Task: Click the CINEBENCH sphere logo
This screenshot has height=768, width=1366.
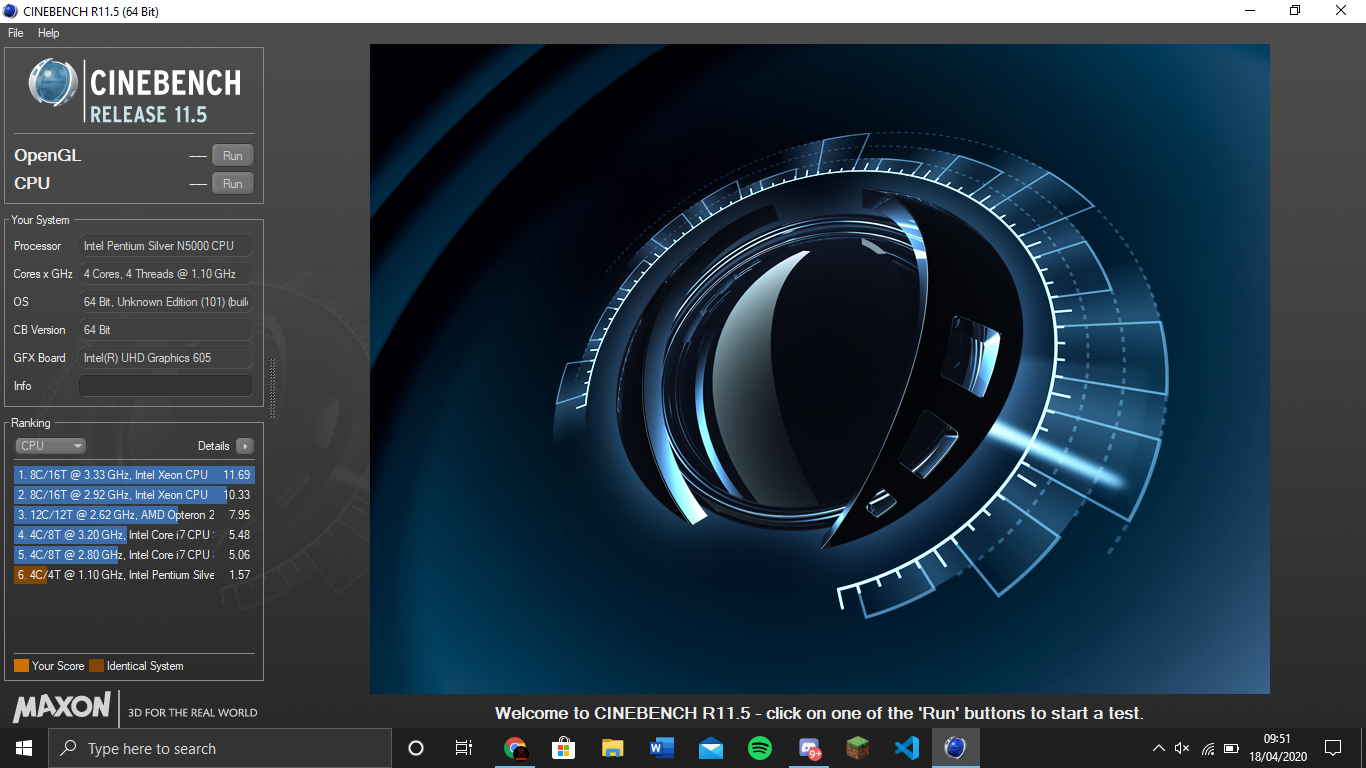Action: [x=53, y=83]
